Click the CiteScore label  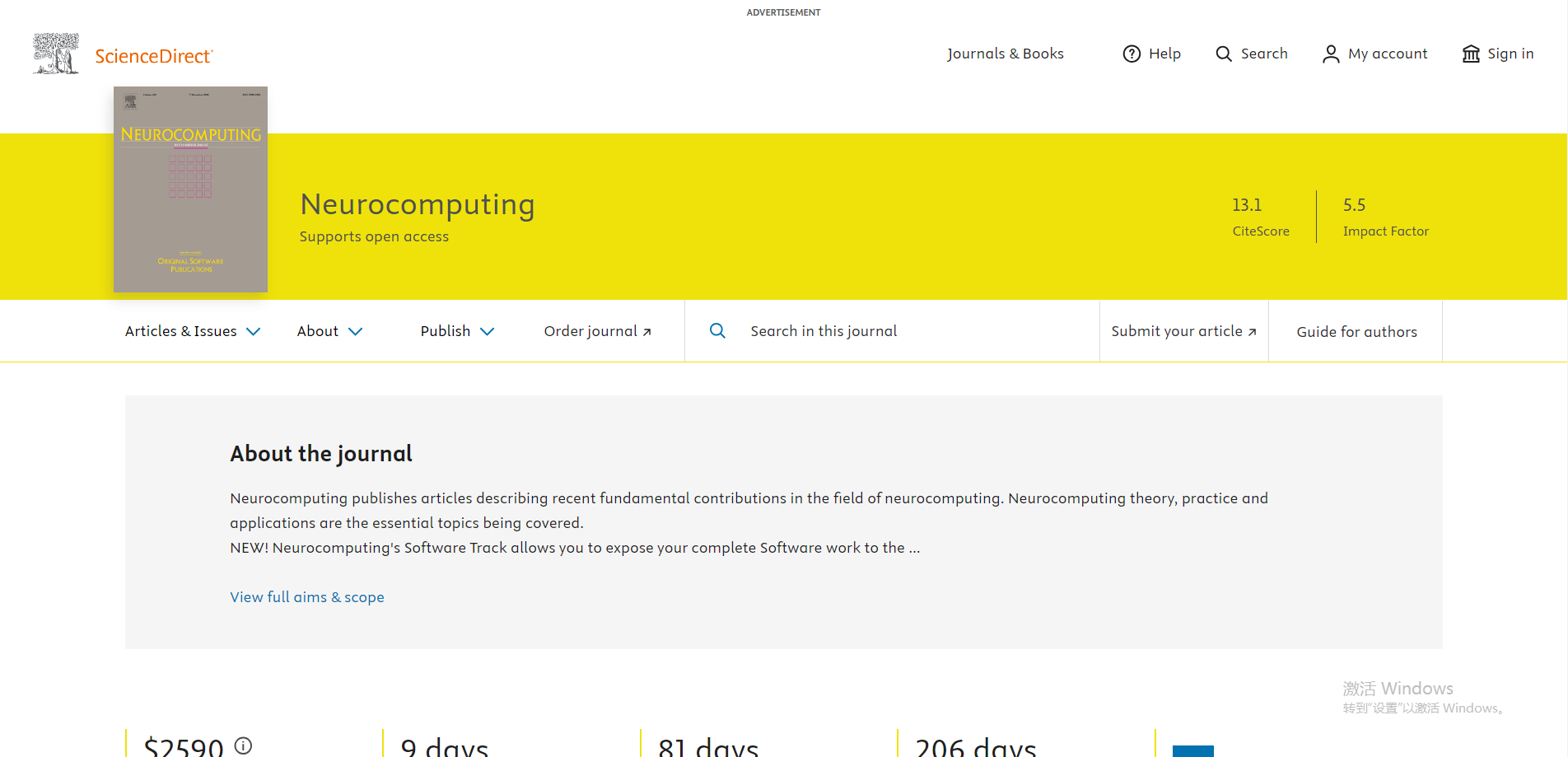[1261, 231]
